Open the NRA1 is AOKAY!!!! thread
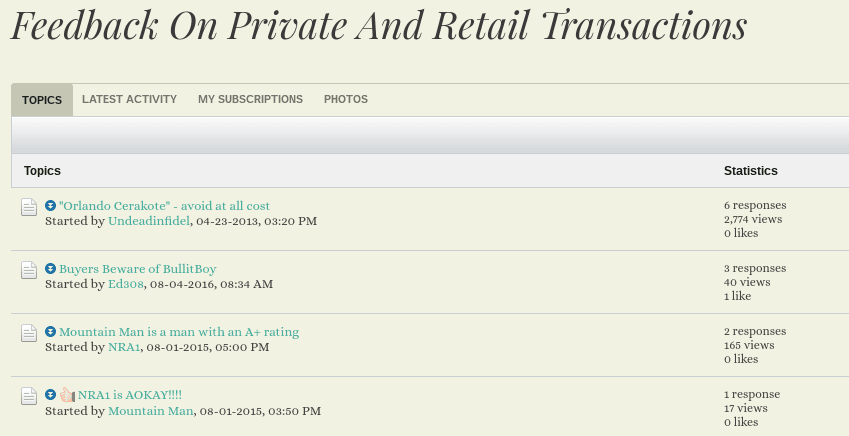 130,395
